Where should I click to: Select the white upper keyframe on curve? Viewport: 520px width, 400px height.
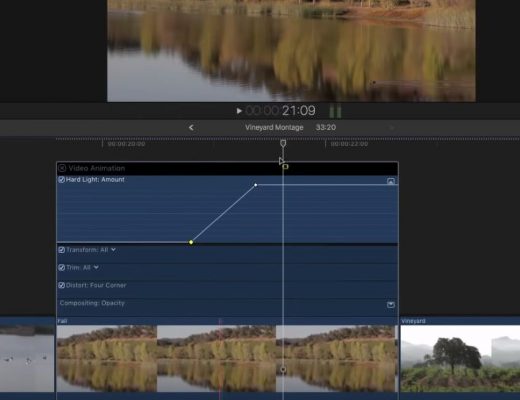(256, 185)
